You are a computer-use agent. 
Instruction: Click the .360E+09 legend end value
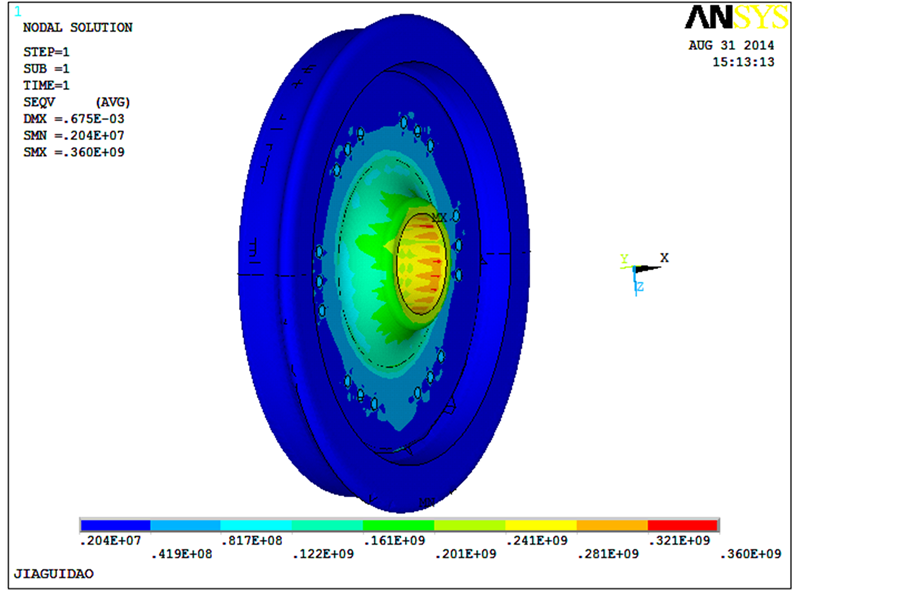coord(750,554)
